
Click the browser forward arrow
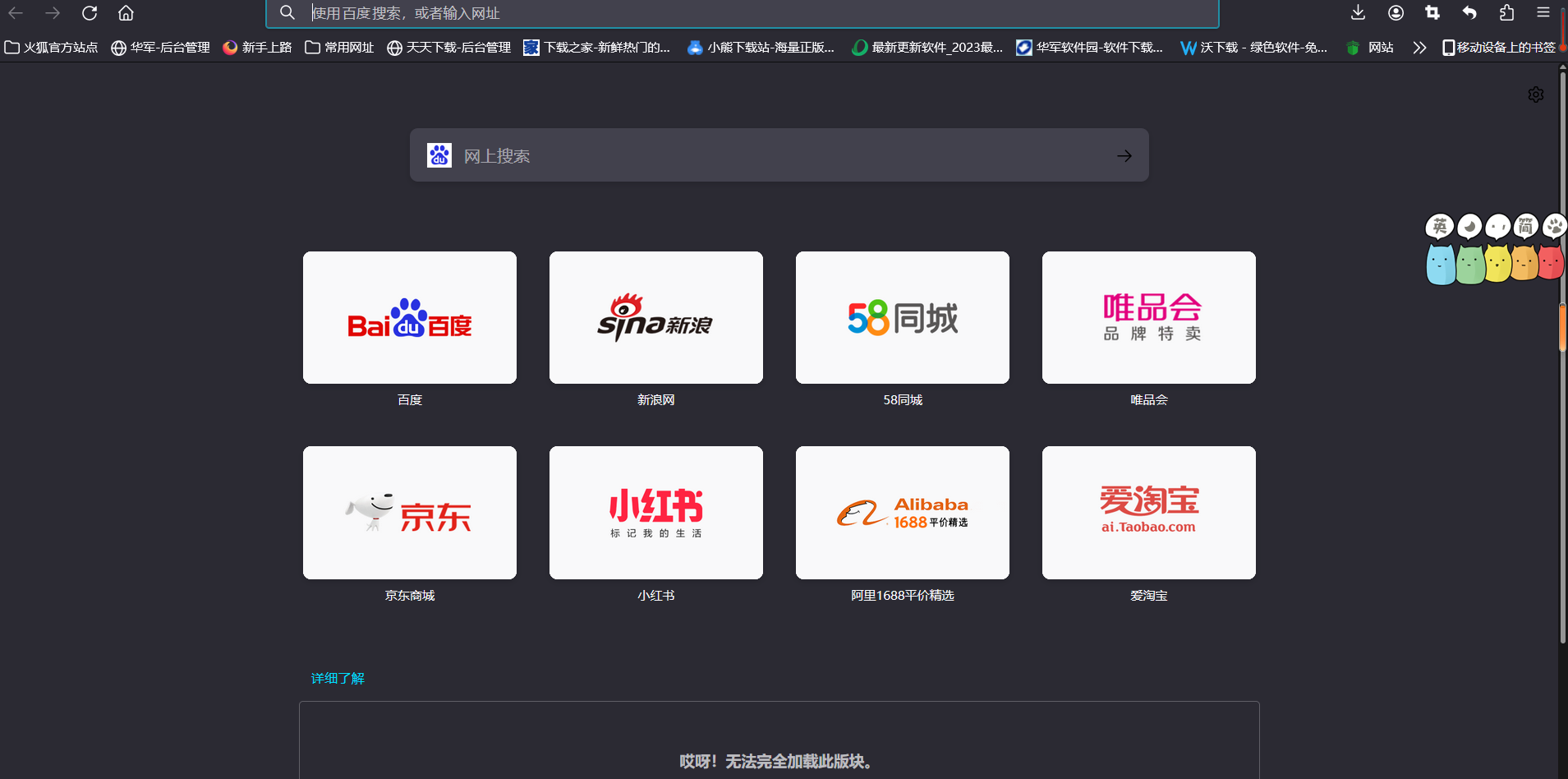53,13
